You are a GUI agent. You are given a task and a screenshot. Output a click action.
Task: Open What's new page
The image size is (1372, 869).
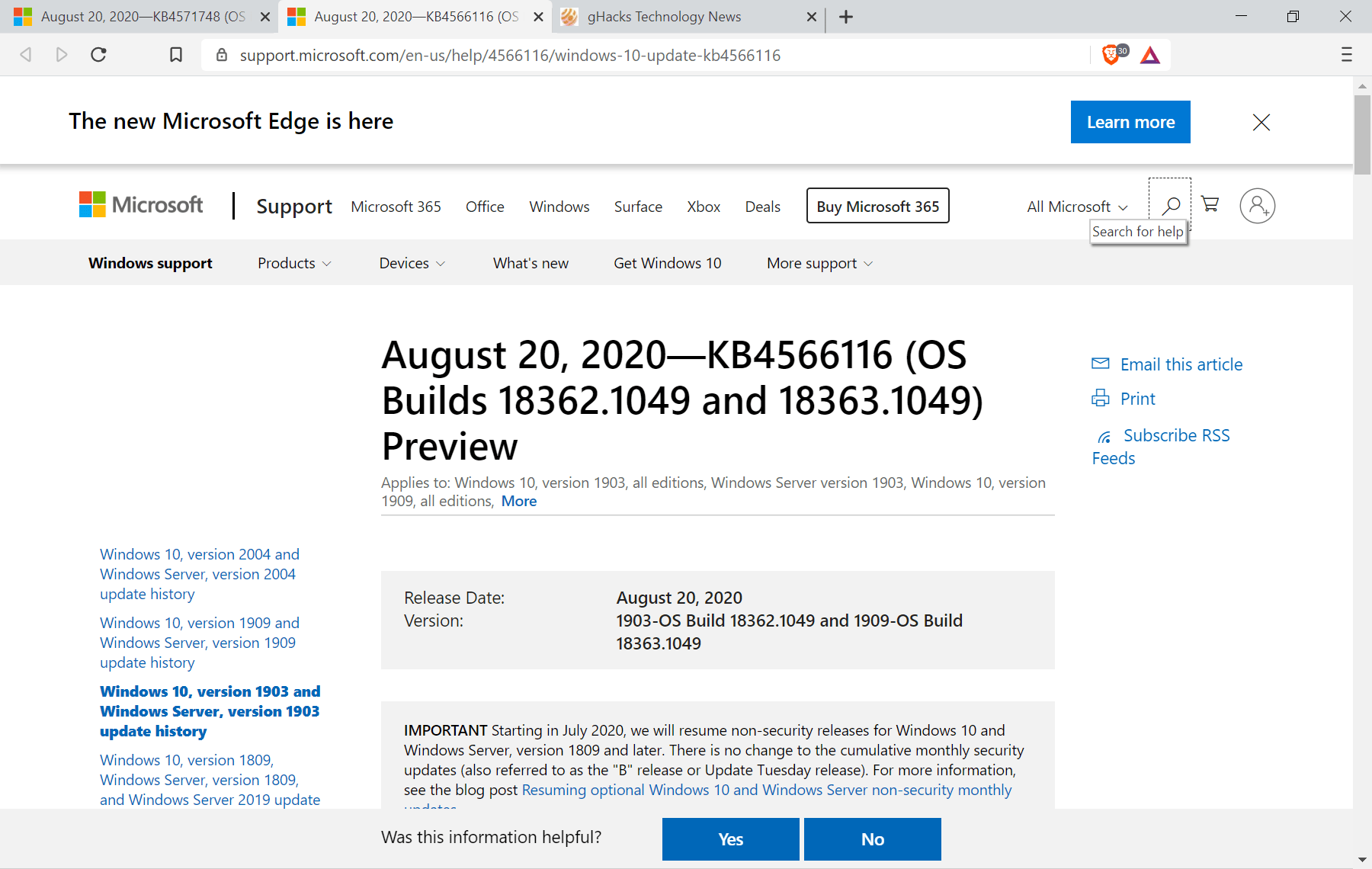point(531,263)
